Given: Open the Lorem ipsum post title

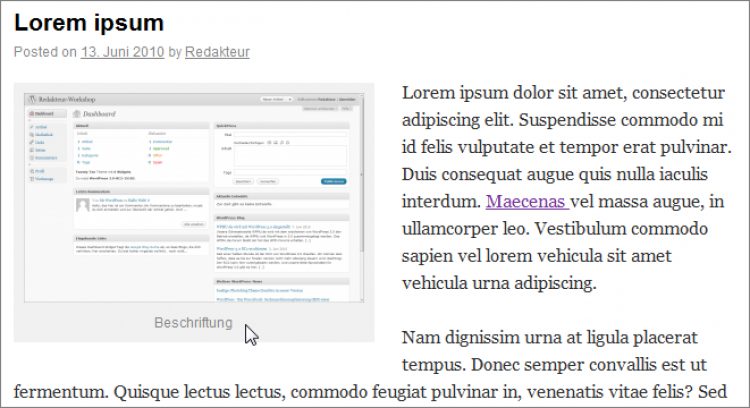Looking at the screenshot, I should (89, 23).
